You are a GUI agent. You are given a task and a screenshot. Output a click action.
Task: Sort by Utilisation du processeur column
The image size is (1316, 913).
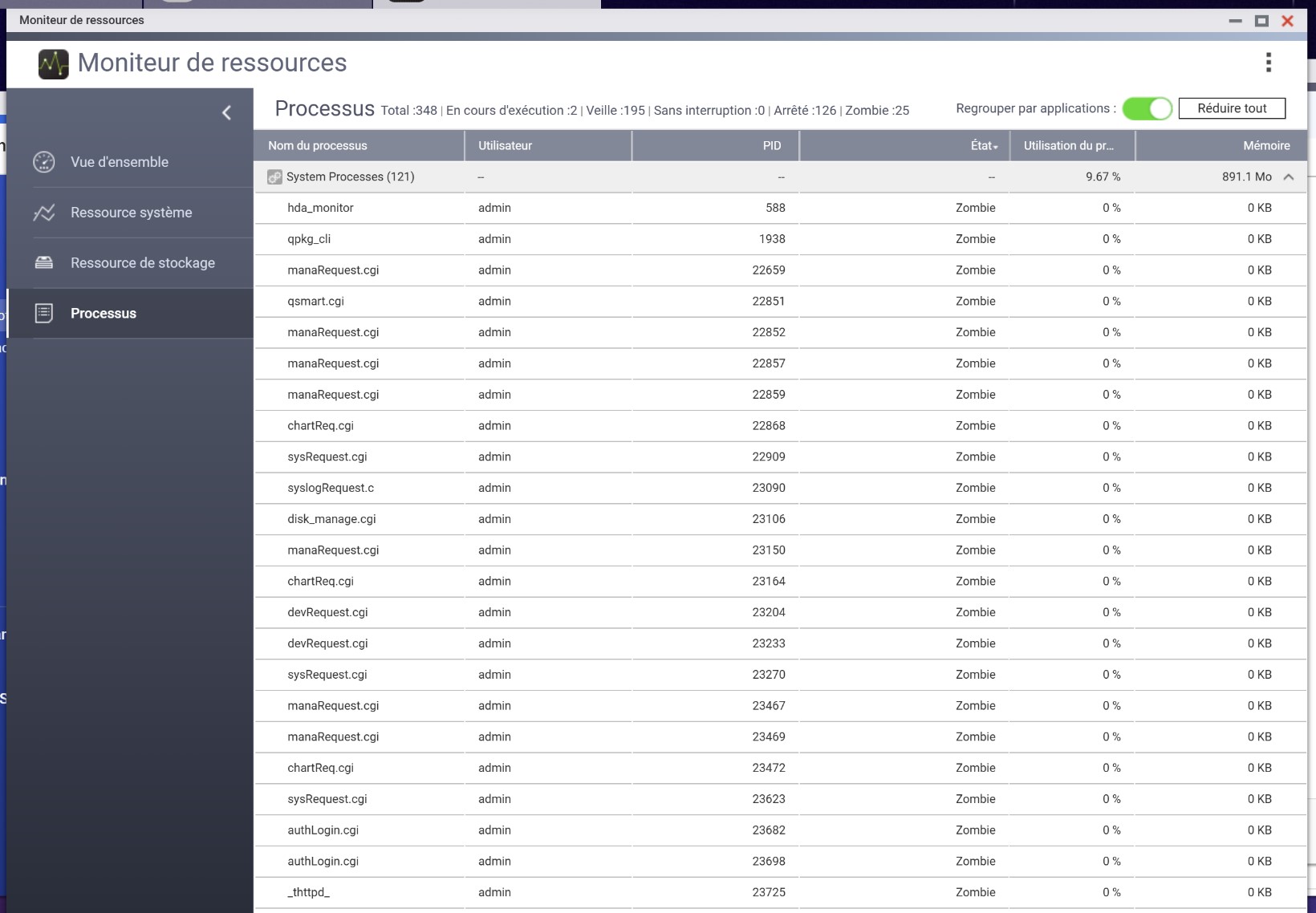(x=1068, y=146)
